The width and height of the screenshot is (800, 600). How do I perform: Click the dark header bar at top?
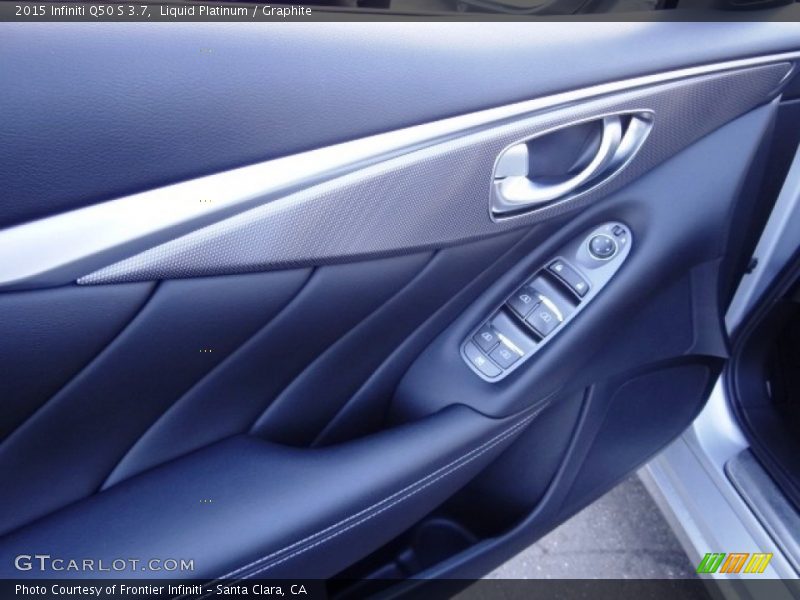400,13
